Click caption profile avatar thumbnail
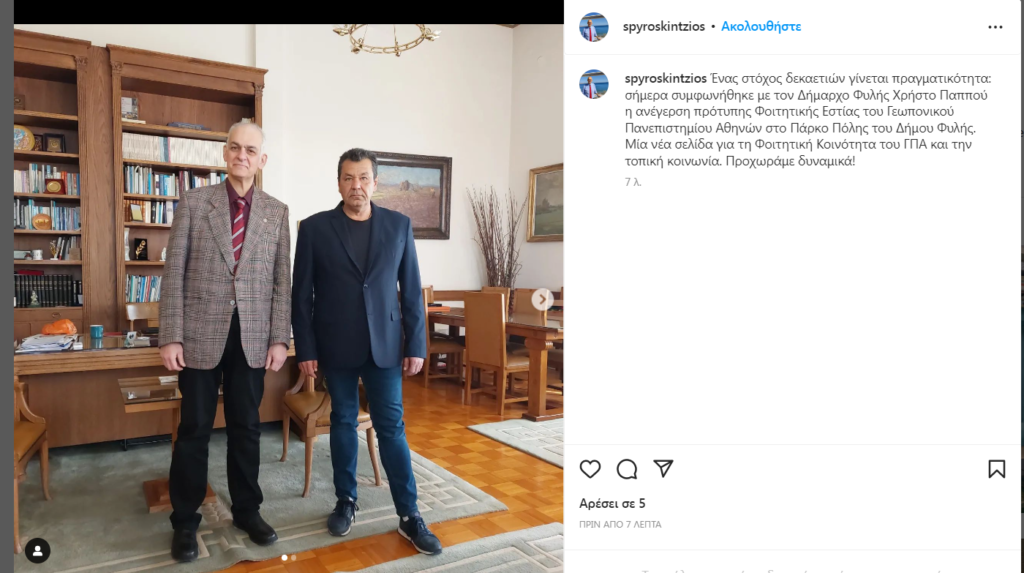Screen dimensions: 1024x573 pos(594,84)
